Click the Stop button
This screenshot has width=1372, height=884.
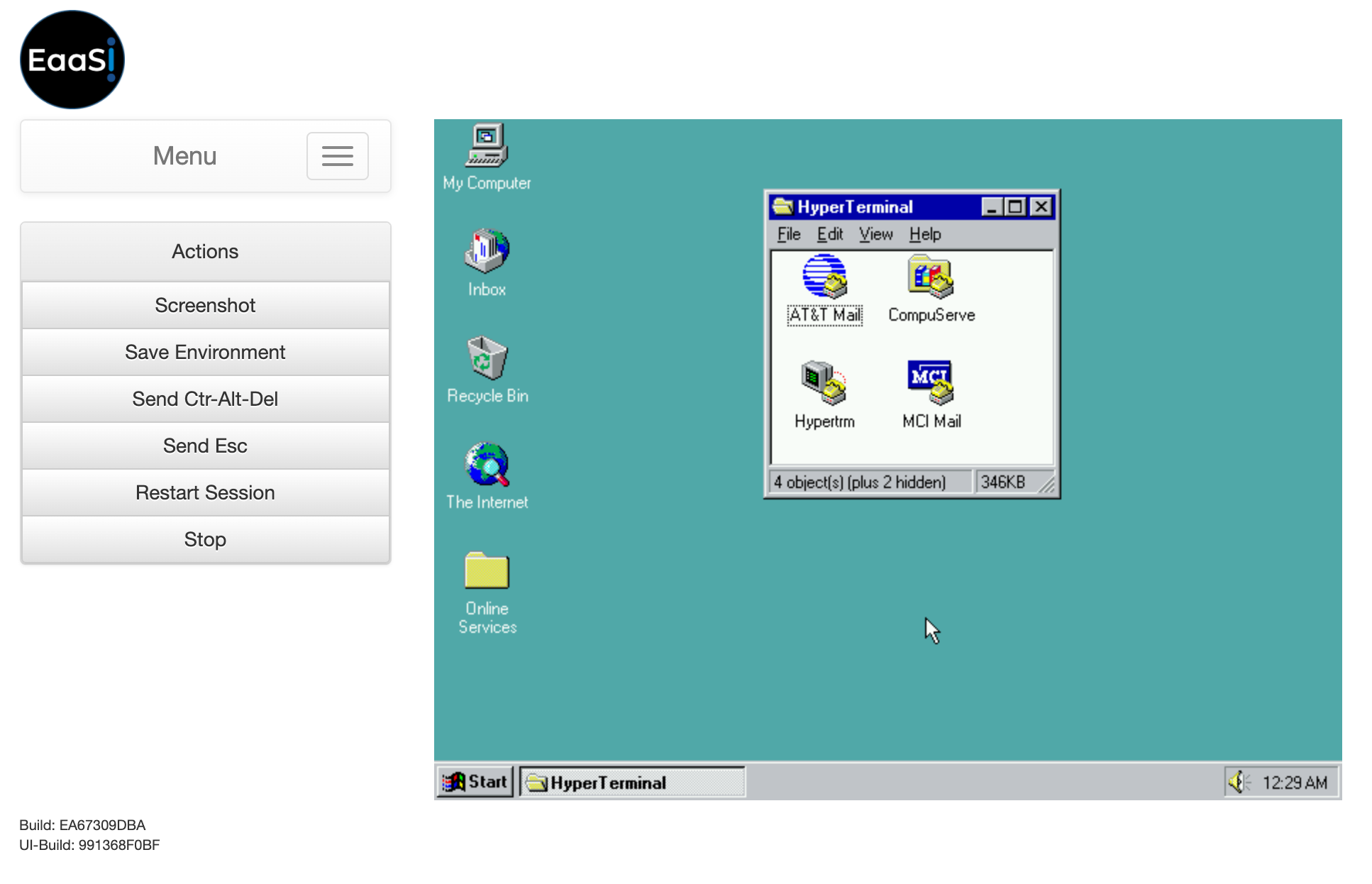(x=205, y=539)
